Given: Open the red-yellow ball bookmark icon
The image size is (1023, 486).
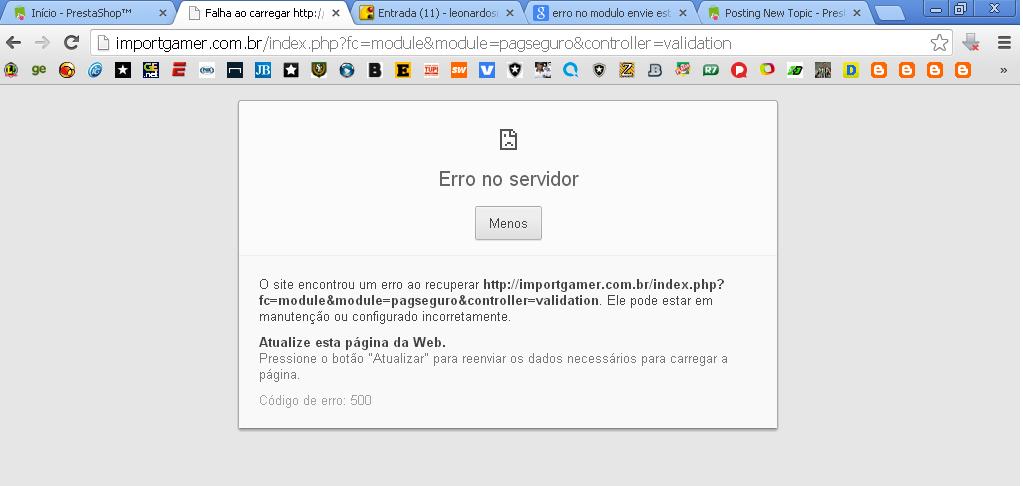Looking at the screenshot, I should coord(67,70).
